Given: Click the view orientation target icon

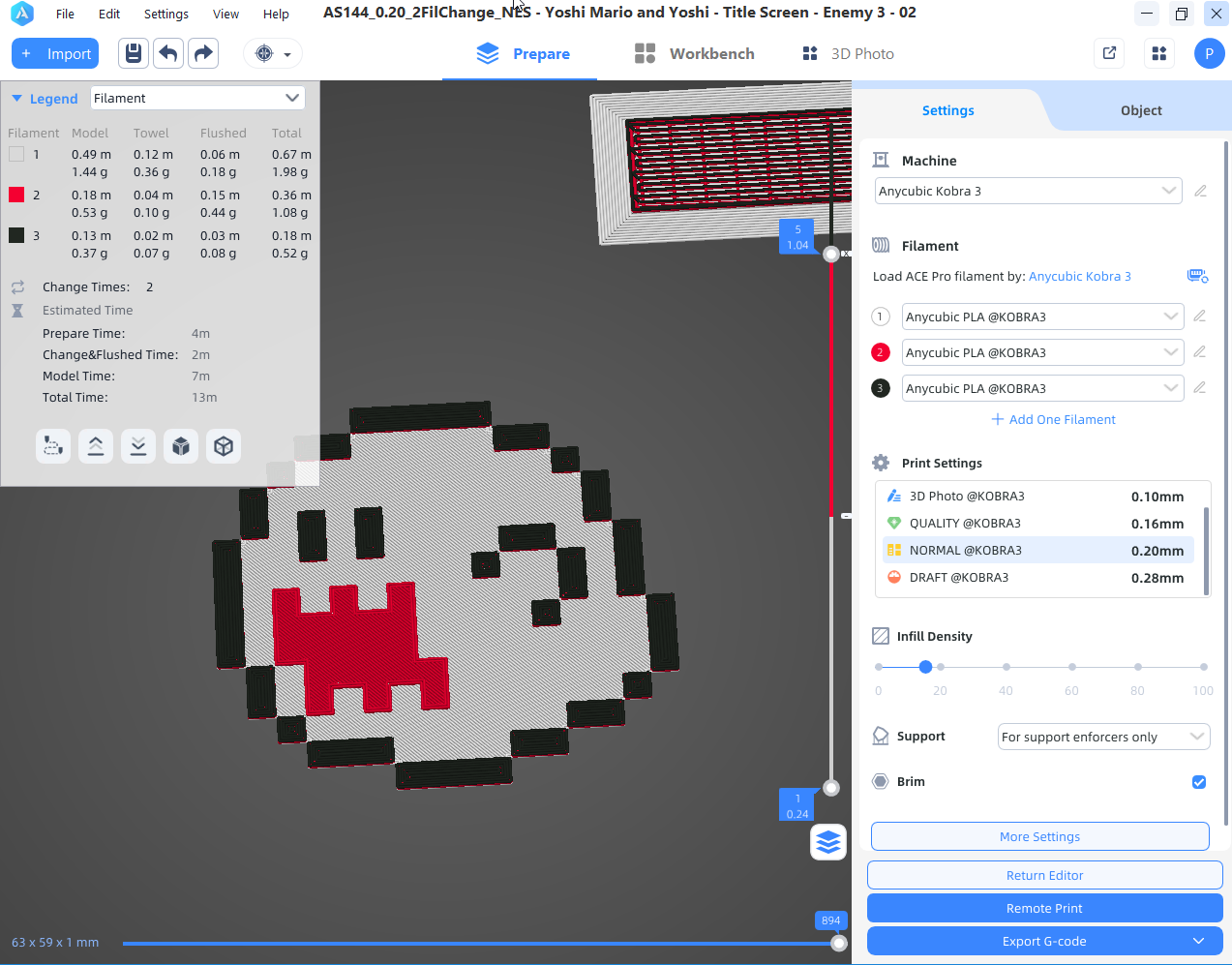Looking at the screenshot, I should point(264,53).
